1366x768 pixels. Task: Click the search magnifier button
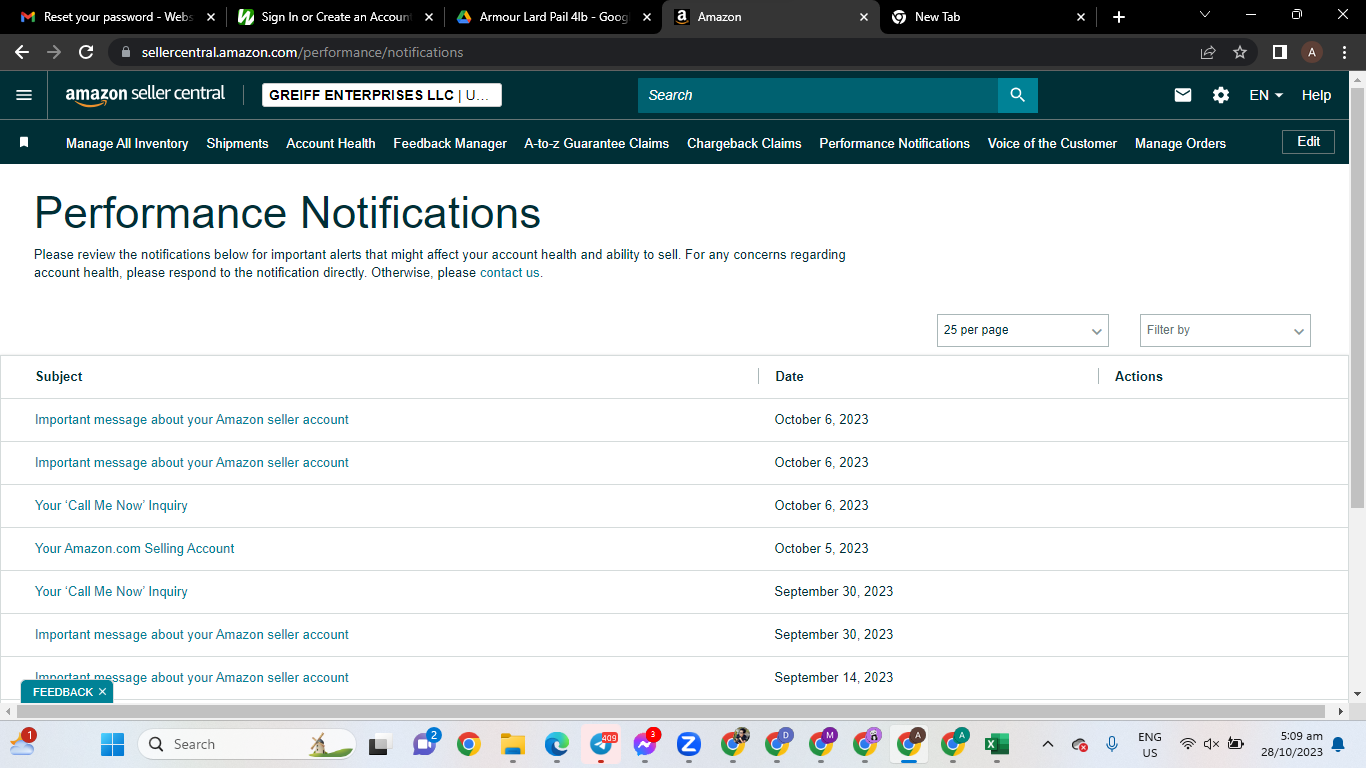click(1017, 95)
